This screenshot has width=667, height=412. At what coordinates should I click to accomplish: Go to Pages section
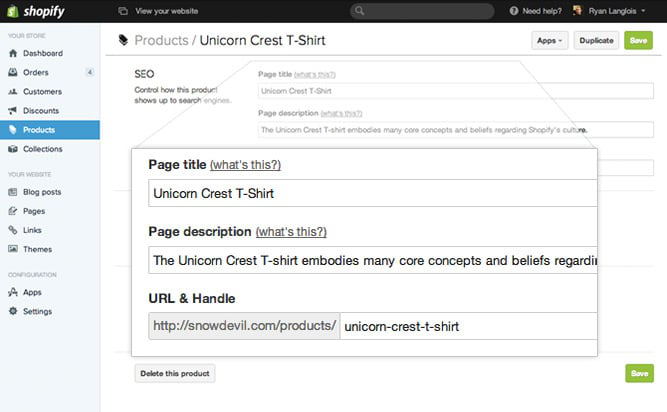[x=33, y=211]
